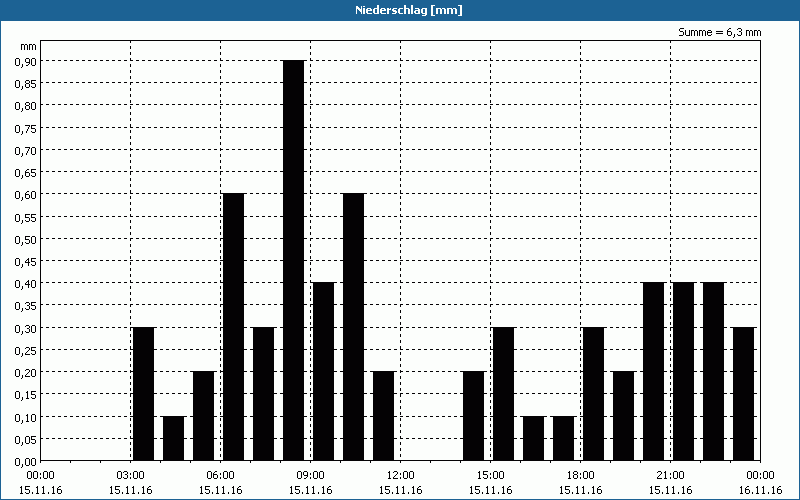Viewport: 800px width, 500px height.
Task: Select the 0,25 y-axis label
Action: 26,350
